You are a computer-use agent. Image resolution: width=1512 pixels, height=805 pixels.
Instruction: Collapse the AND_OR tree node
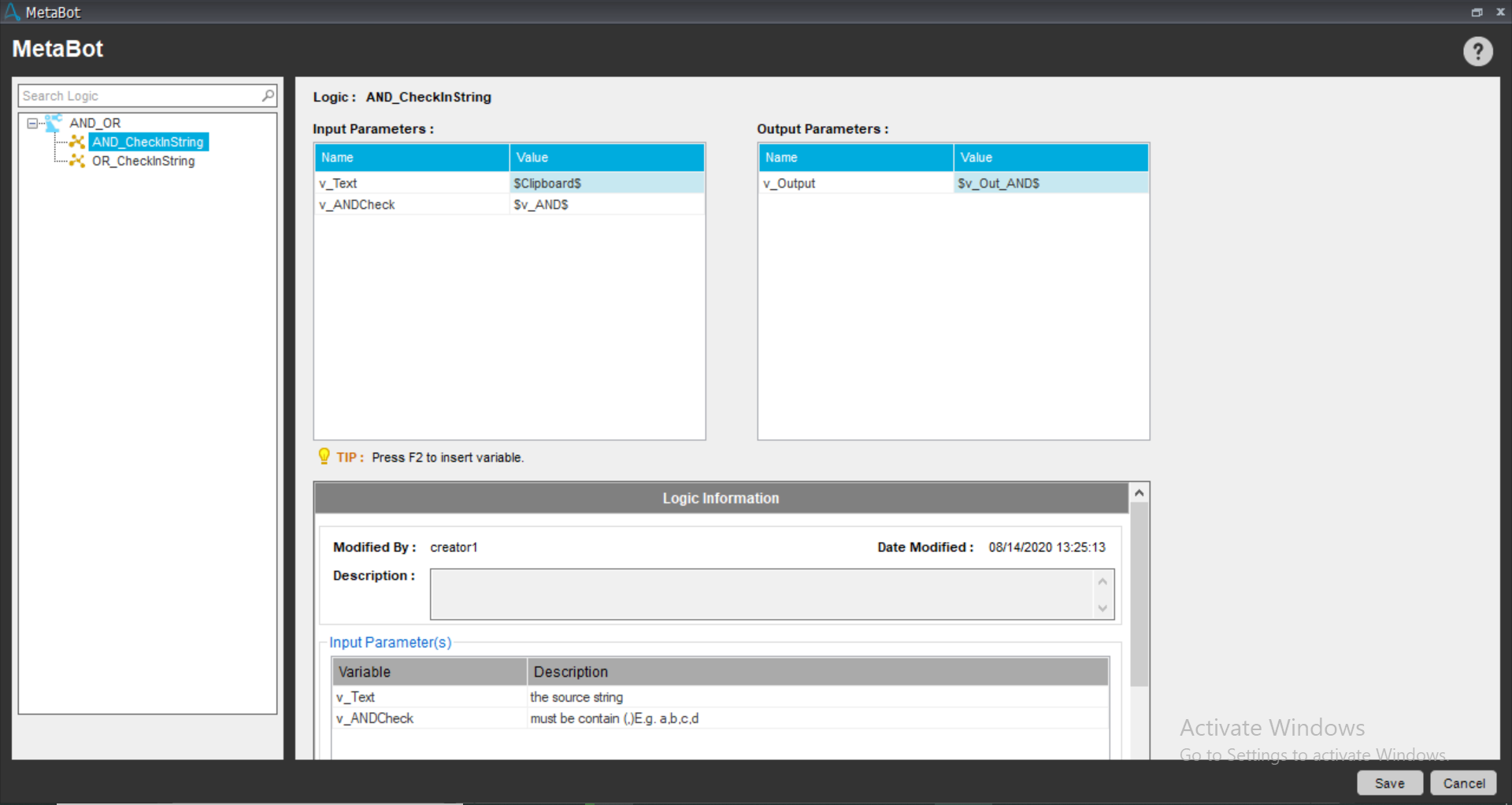pyautogui.click(x=32, y=123)
